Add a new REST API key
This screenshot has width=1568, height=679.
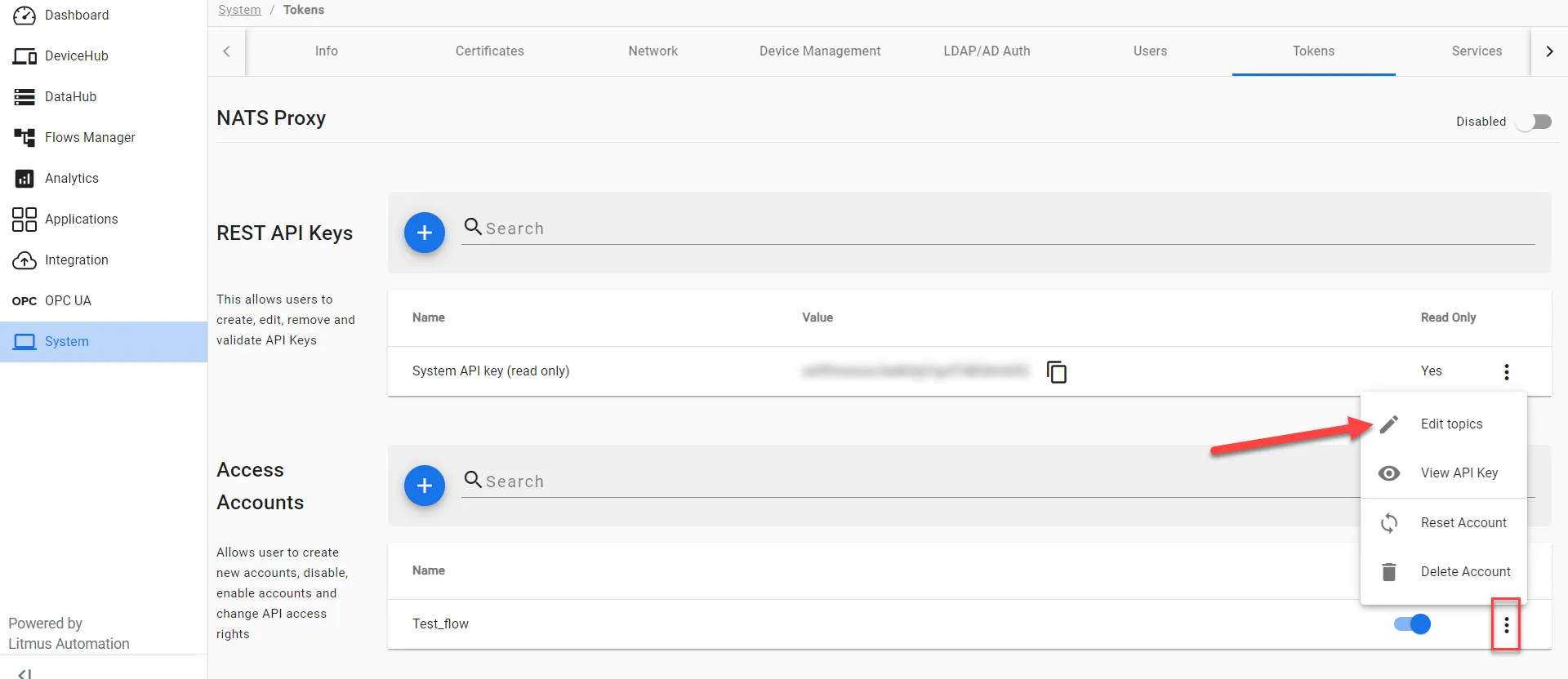click(x=425, y=233)
